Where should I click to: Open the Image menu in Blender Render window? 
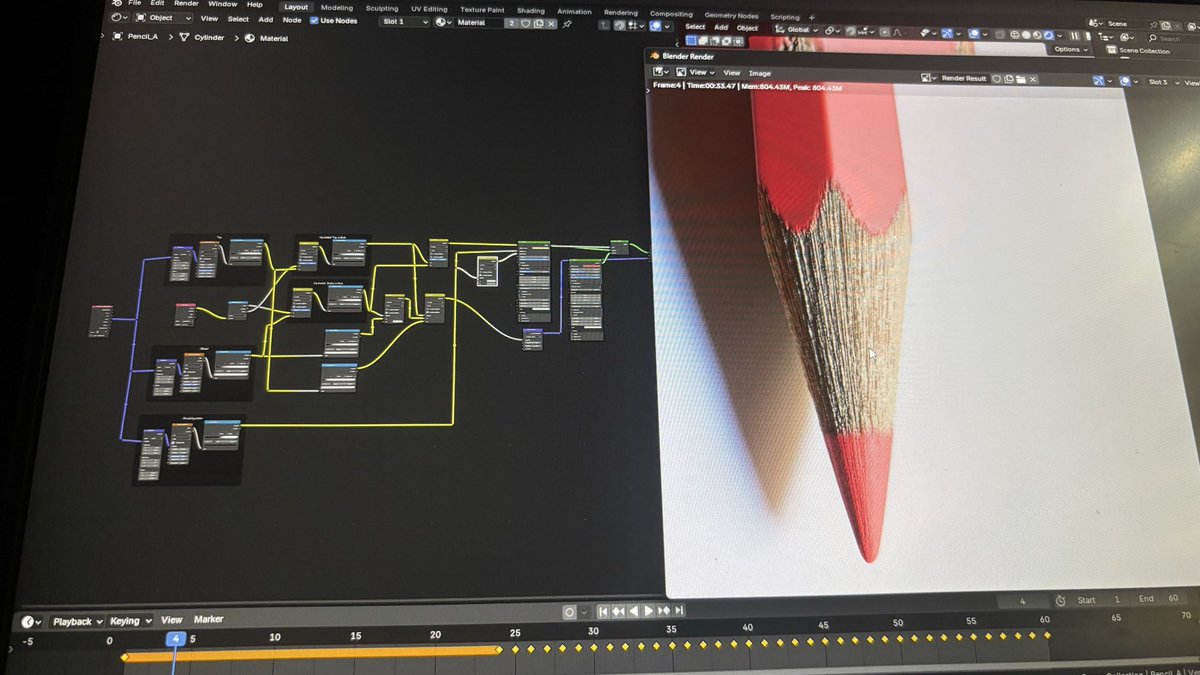[x=760, y=73]
